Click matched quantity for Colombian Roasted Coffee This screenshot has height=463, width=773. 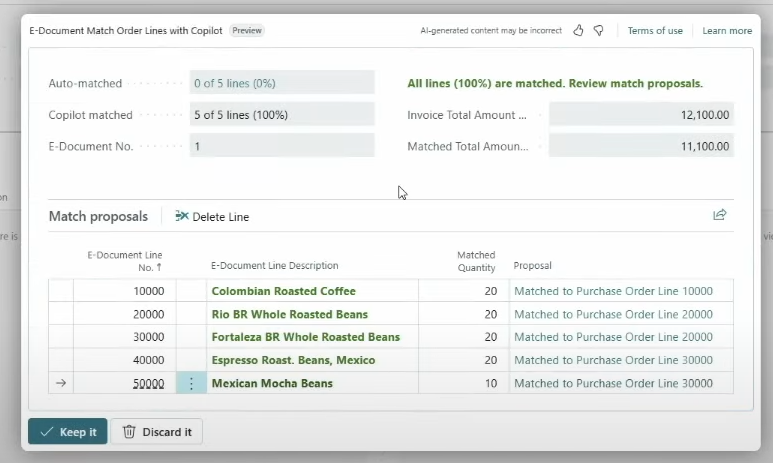point(491,291)
